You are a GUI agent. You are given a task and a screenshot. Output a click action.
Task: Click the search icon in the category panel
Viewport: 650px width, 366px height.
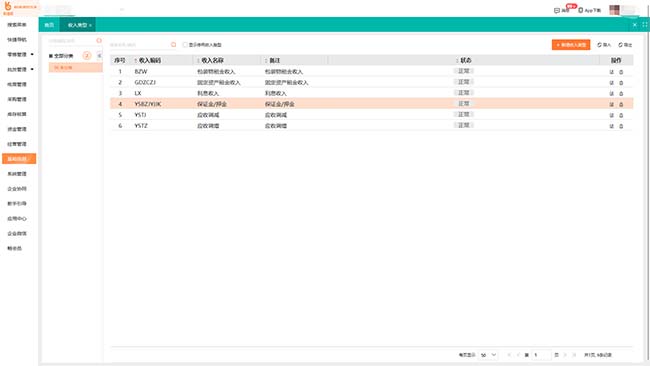coord(99,41)
